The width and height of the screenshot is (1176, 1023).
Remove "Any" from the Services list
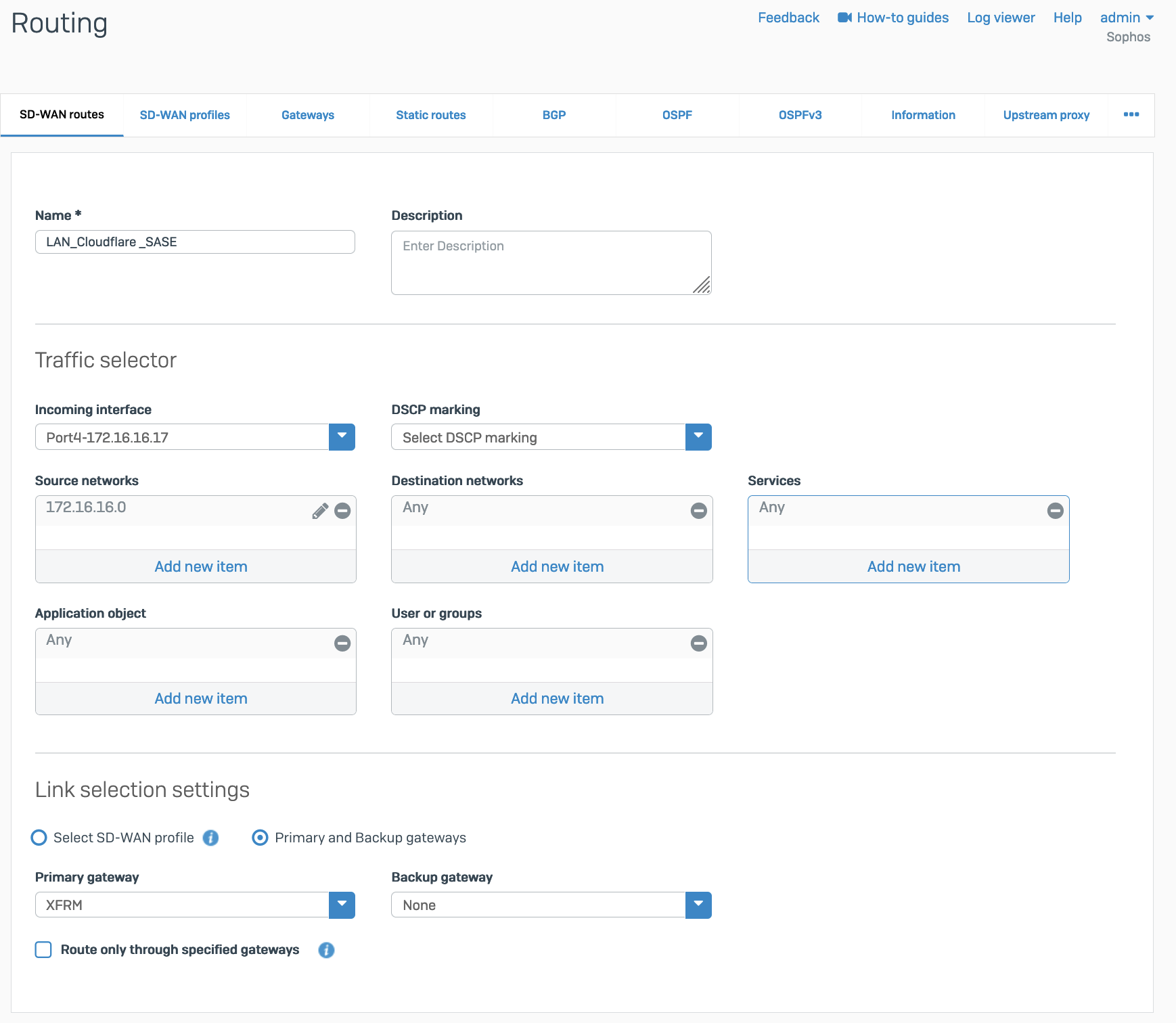pos(1055,511)
